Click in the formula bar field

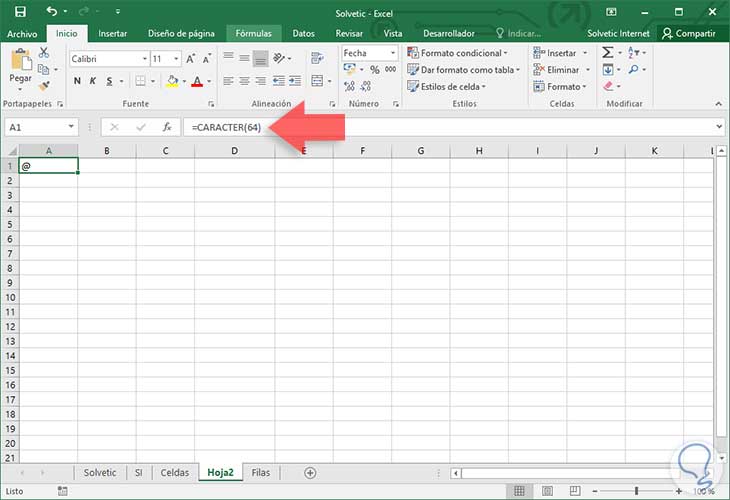coord(448,127)
